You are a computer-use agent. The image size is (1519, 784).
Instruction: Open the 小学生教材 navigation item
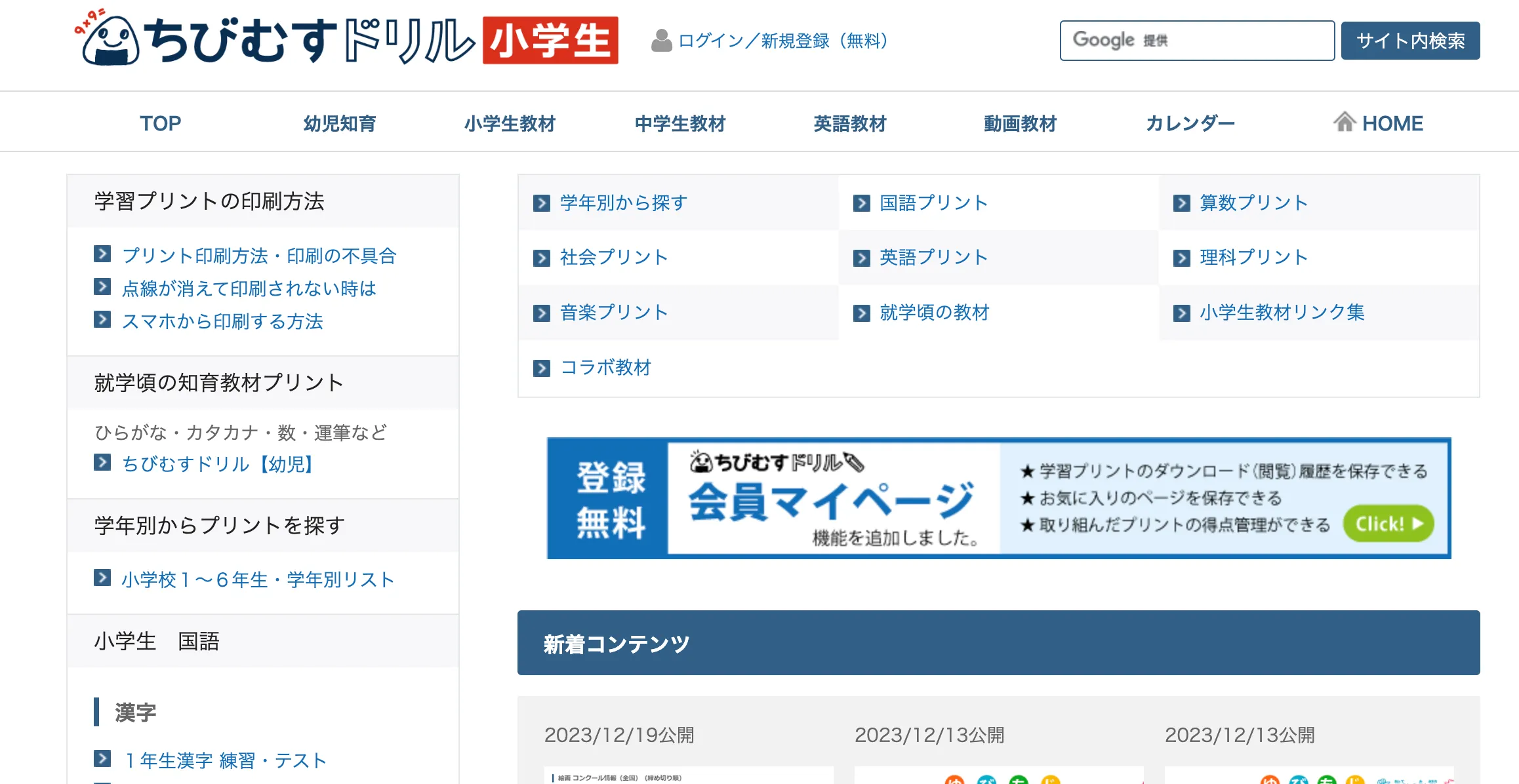[510, 123]
